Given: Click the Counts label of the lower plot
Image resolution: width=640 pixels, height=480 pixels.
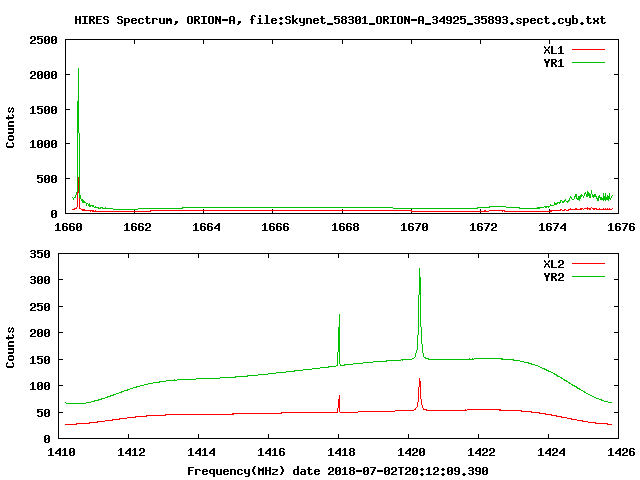Looking at the screenshot, I should (x=10, y=347).
